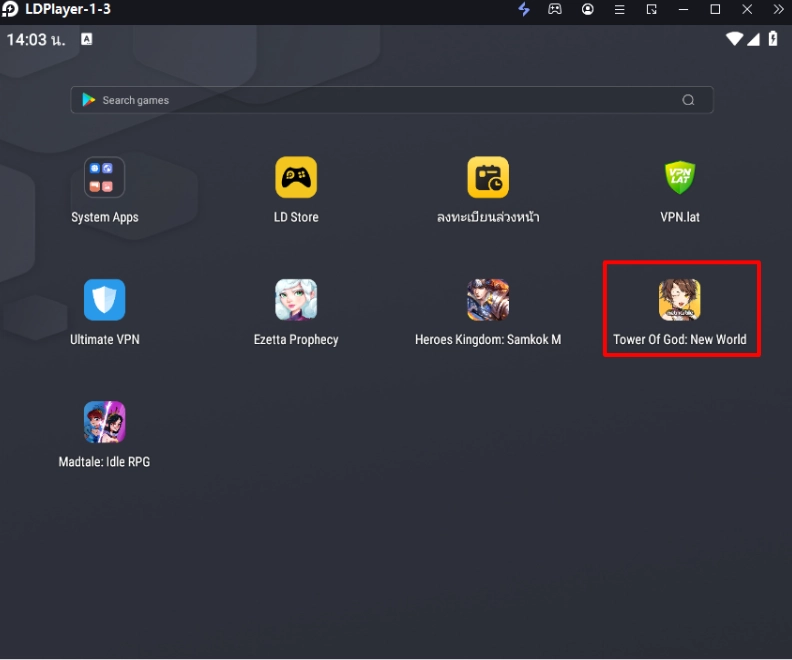Close the LDPlayer window

point(747,9)
